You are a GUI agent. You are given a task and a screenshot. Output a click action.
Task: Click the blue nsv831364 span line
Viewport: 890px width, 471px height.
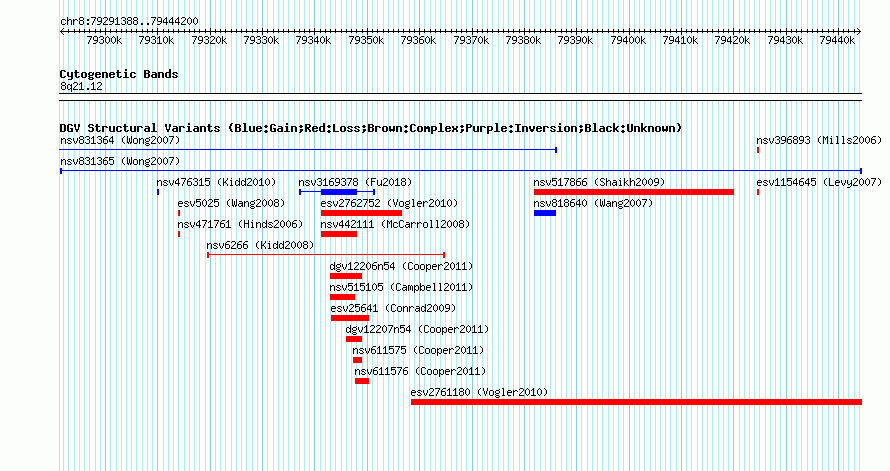click(x=308, y=150)
